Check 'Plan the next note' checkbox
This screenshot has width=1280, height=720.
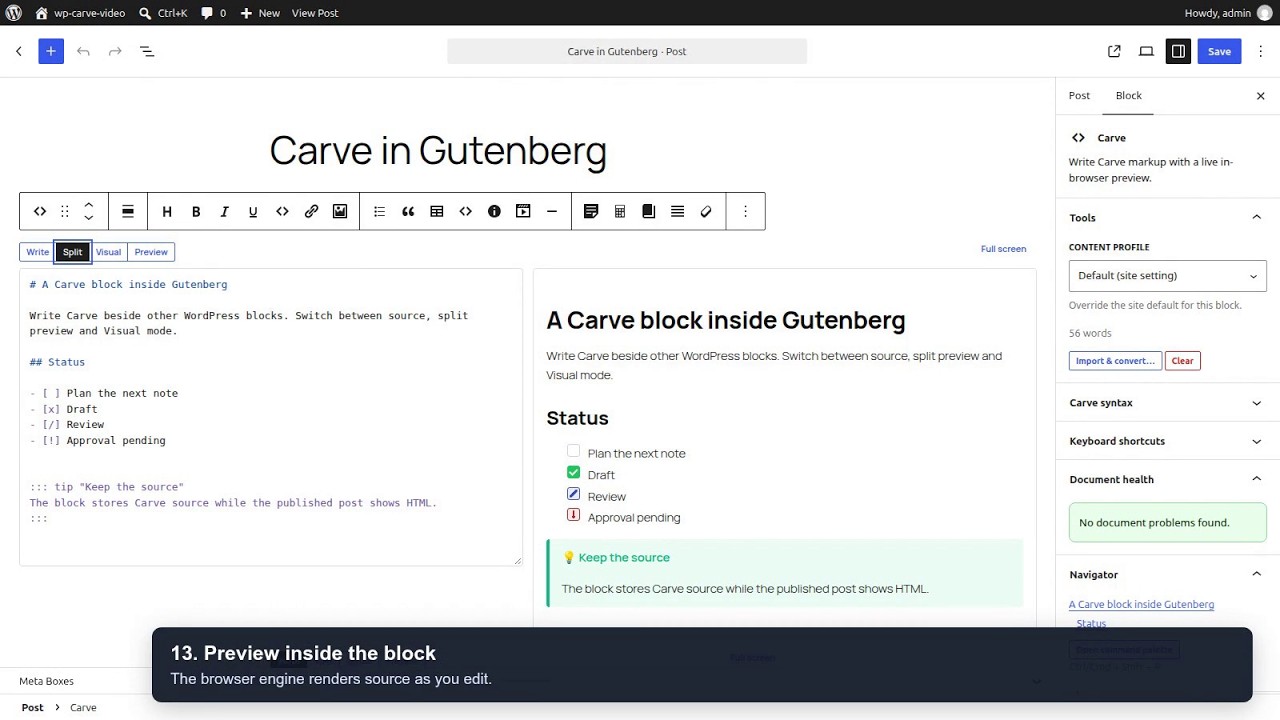(573, 451)
